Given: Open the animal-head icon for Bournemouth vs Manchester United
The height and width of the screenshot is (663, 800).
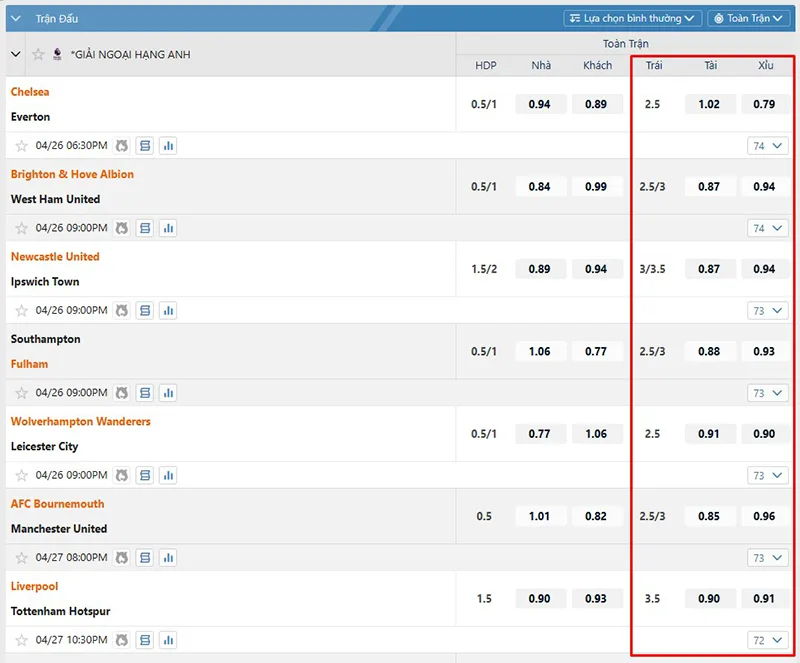Looking at the screenshot, I should pyautogui.click(x=121, y=558).
